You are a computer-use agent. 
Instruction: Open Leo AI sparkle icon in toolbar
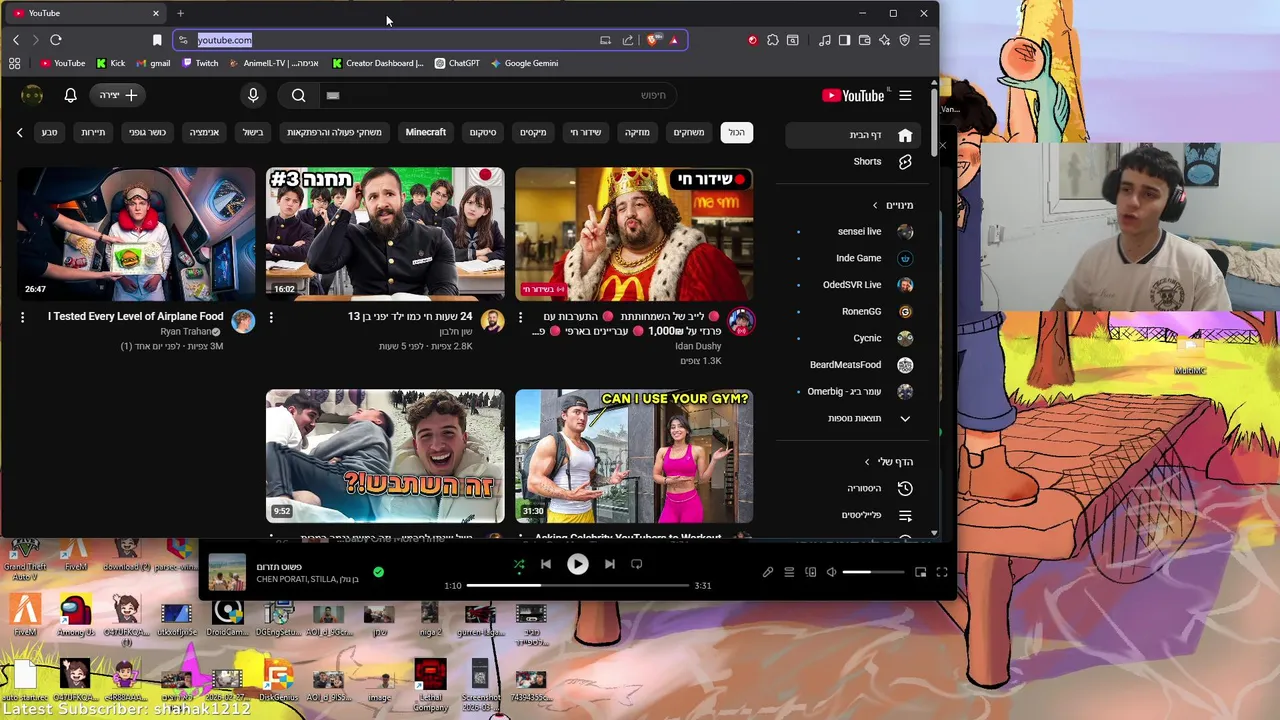[x=885, y=40]
